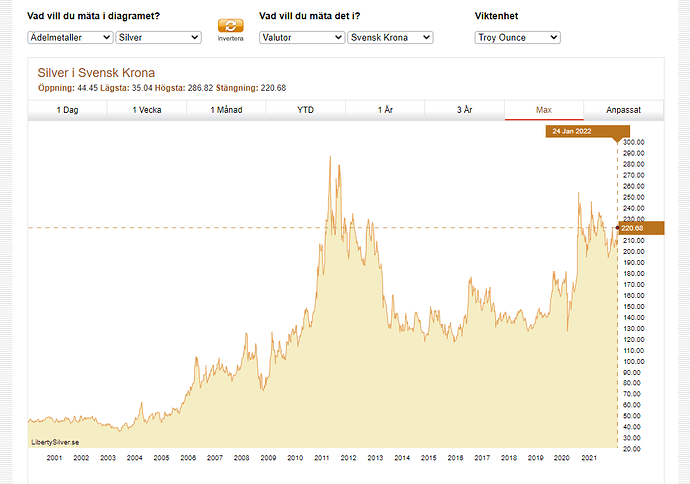Click the 2008 label on the year axis
Screen dimensions: 690x484
(x=241, y=457)
